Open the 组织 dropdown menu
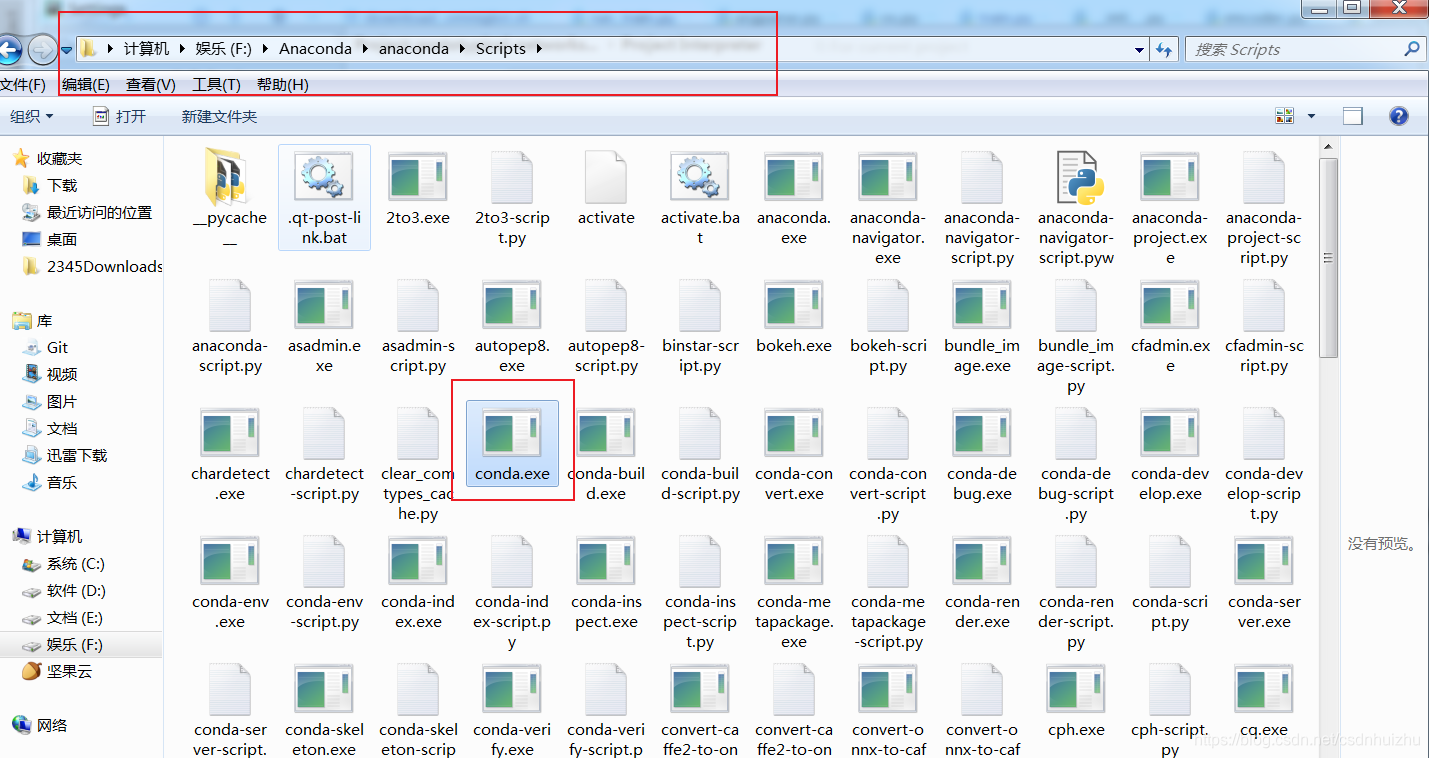Screen dimensions: 1429x758 (x=32, y=116)
